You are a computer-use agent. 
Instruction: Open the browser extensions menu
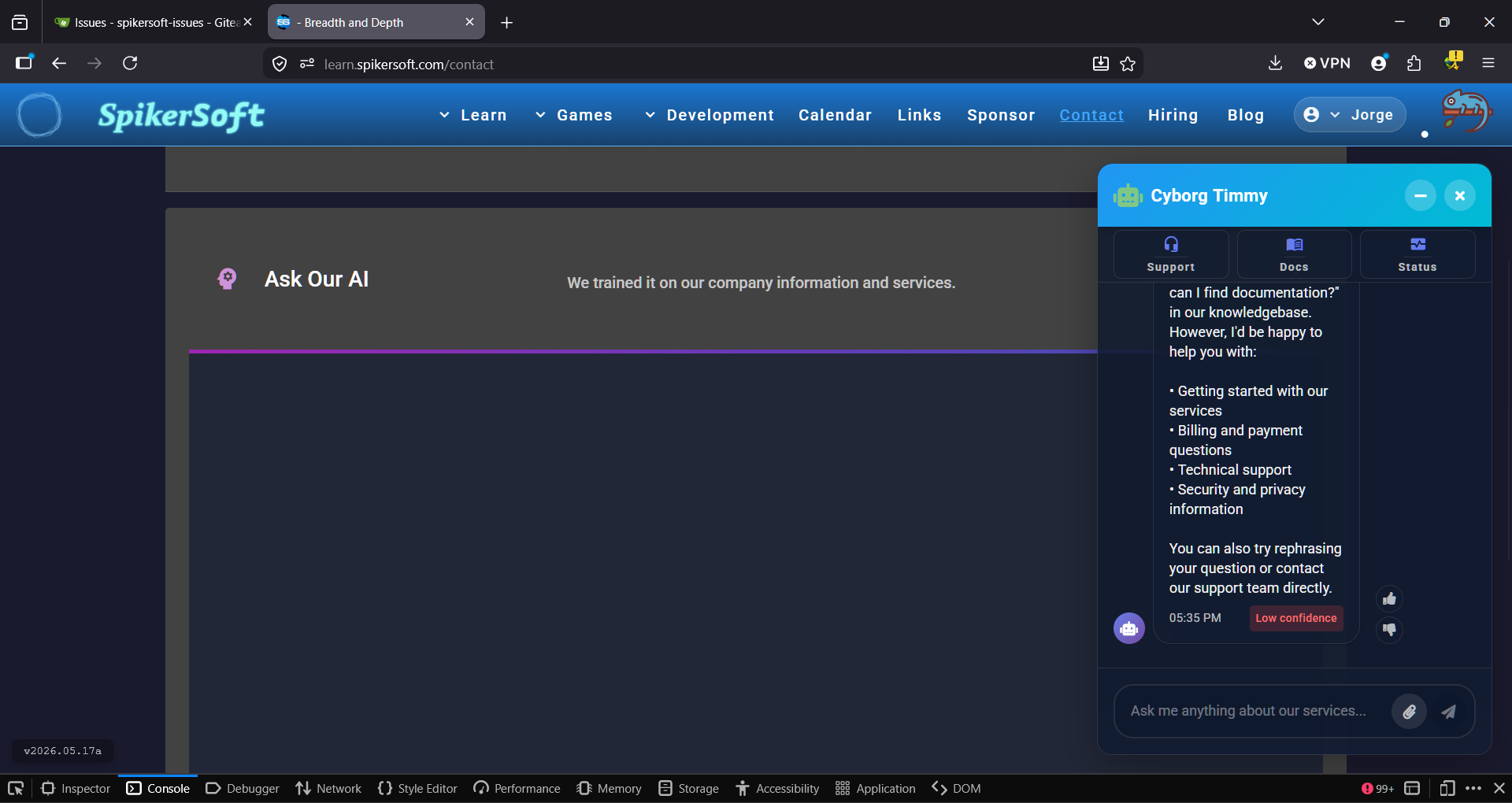tap(1414, 63)
